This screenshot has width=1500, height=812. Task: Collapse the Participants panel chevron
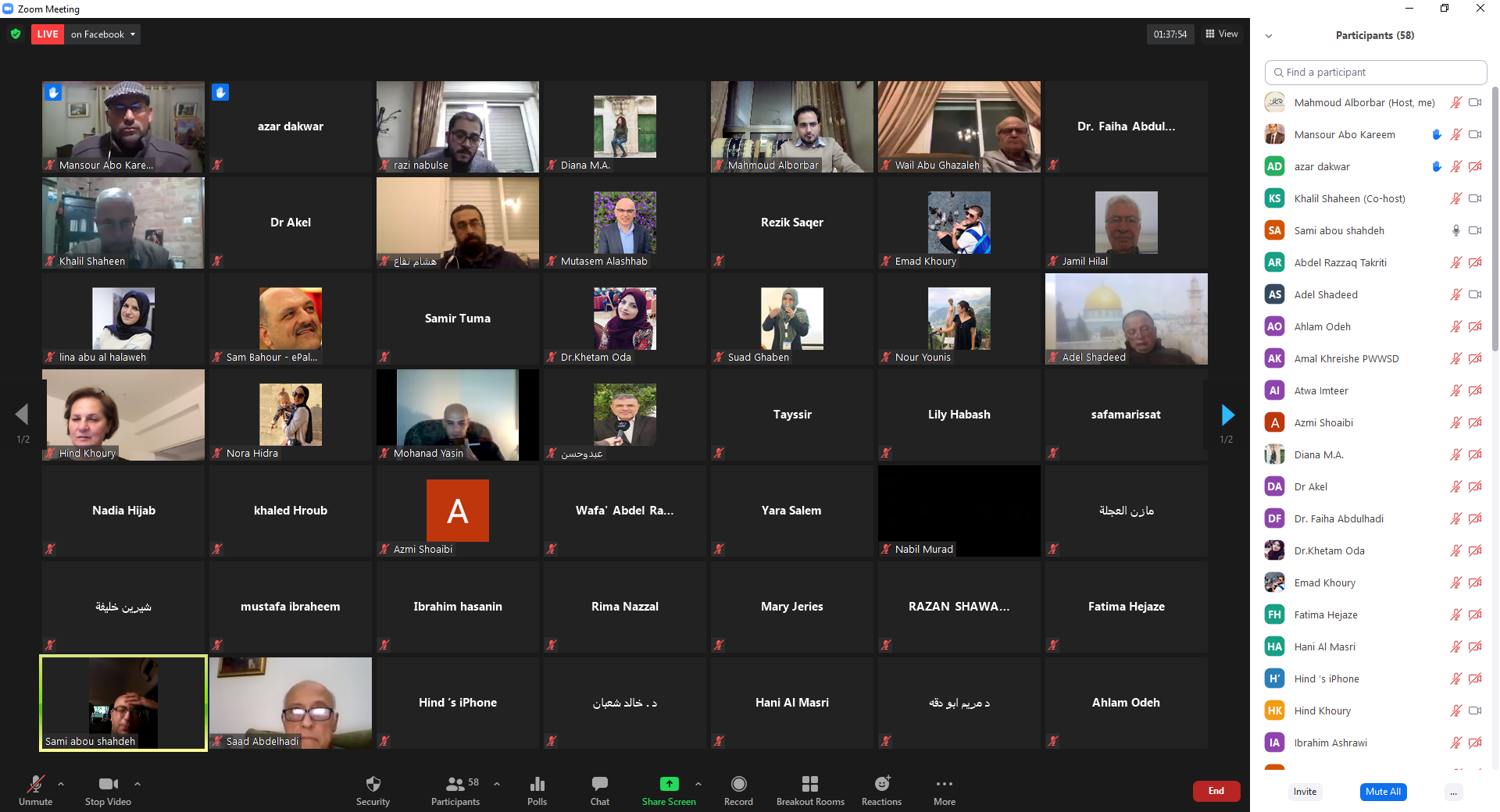pyautogui.click(x=1269, y=36)
